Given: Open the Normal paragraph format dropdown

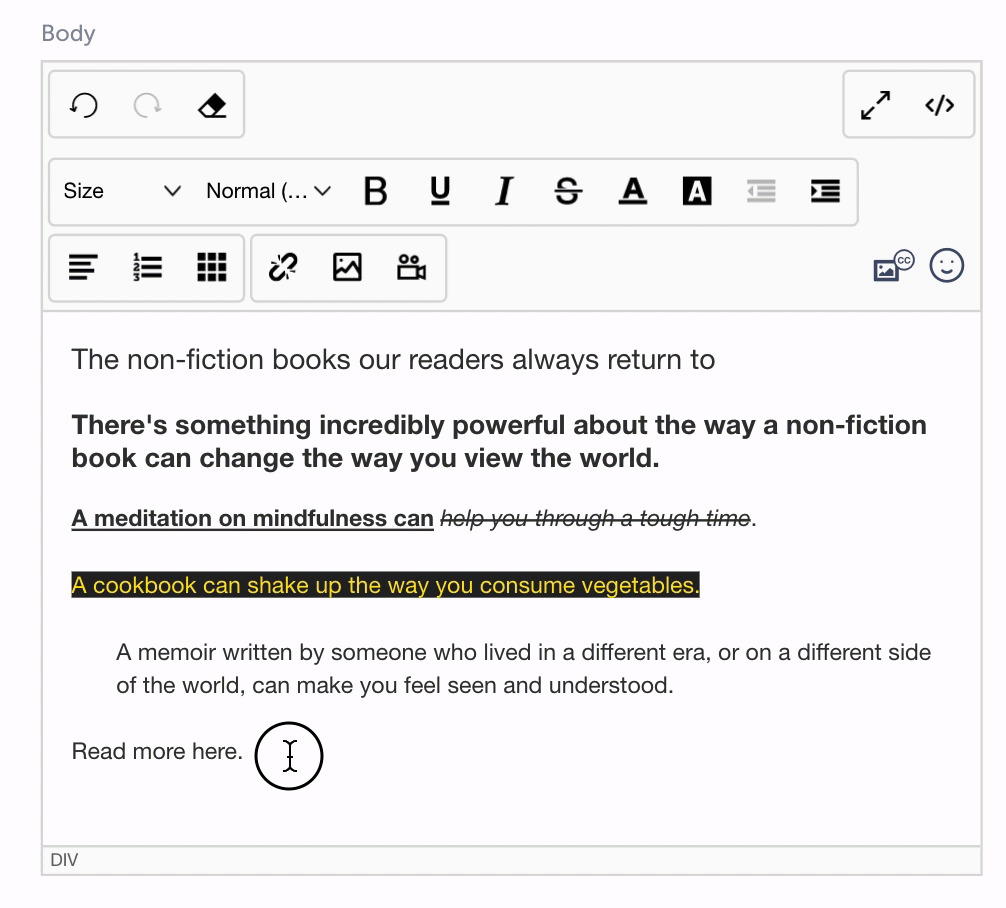Looking at the screenshot, I should pos(268,191).
